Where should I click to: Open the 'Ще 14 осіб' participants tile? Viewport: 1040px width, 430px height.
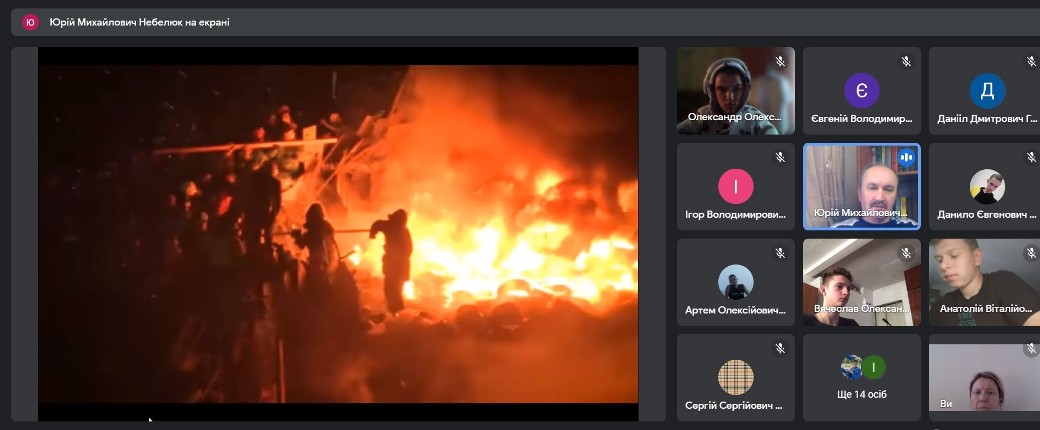tap(861, 377)
